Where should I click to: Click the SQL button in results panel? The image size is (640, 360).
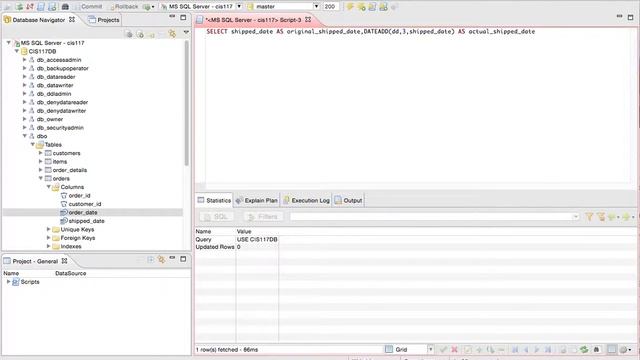coord(216,217)
